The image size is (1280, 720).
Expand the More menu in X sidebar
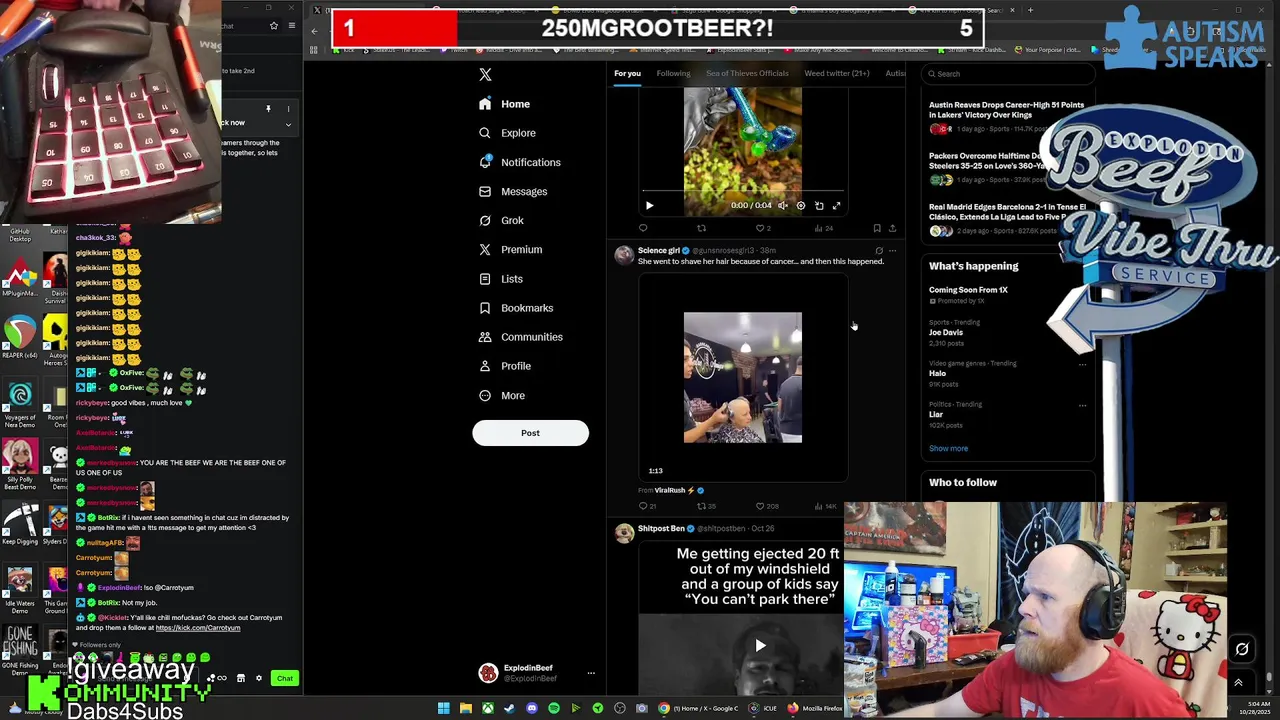(x=501, y=395)
